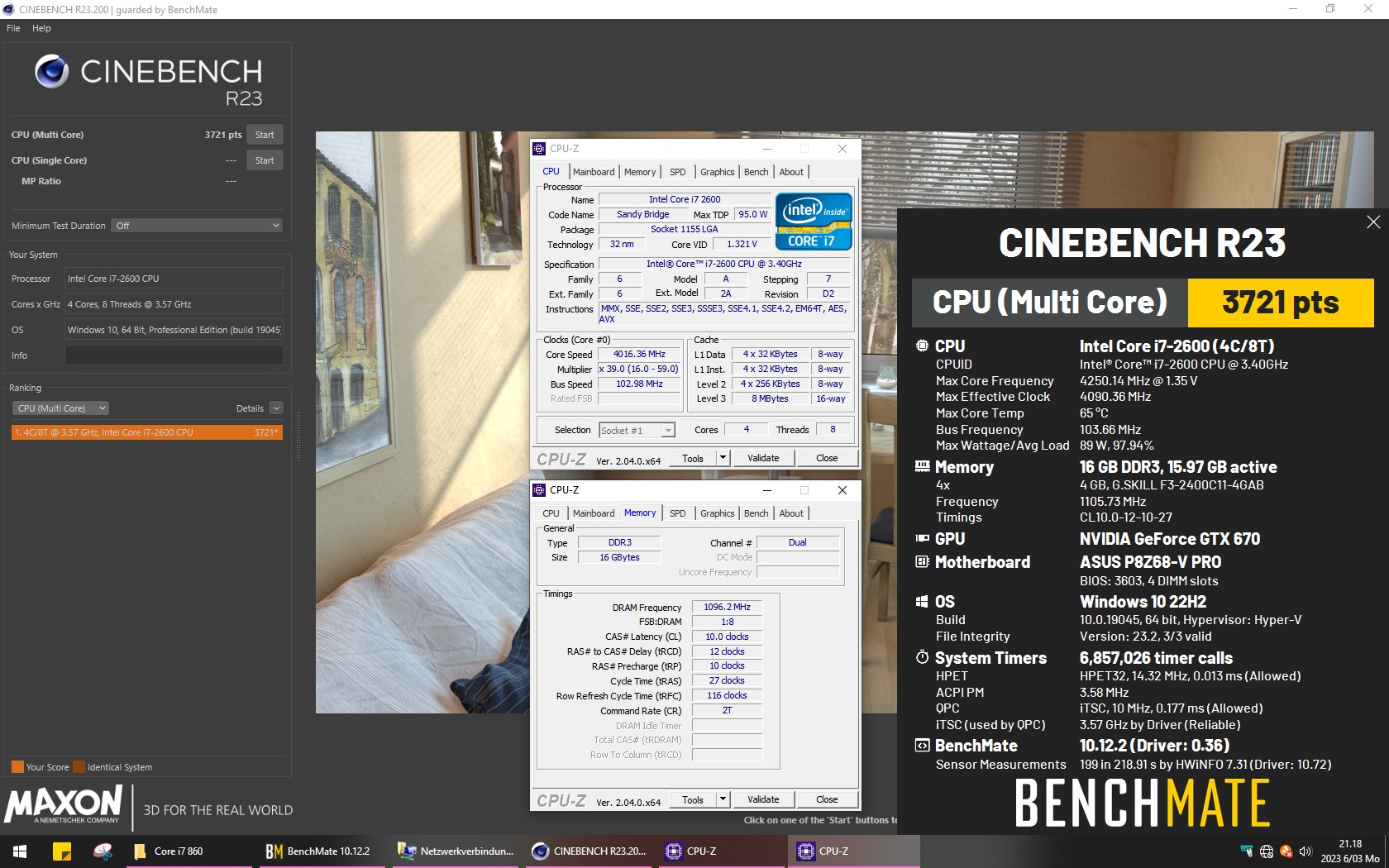Click the Intel Core i7 logo in CPU-Z
The width and height of the screenshot is (1389, 868).
coord(814,222)
